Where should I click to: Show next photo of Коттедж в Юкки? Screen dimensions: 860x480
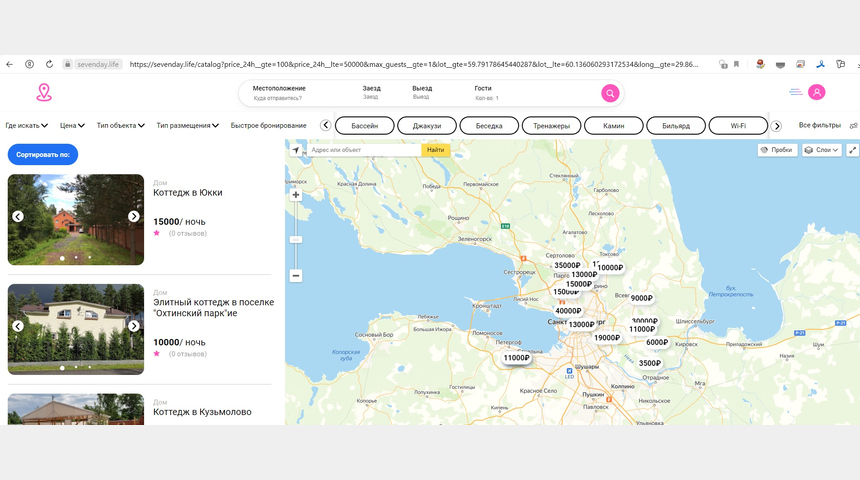pos(133,217)
